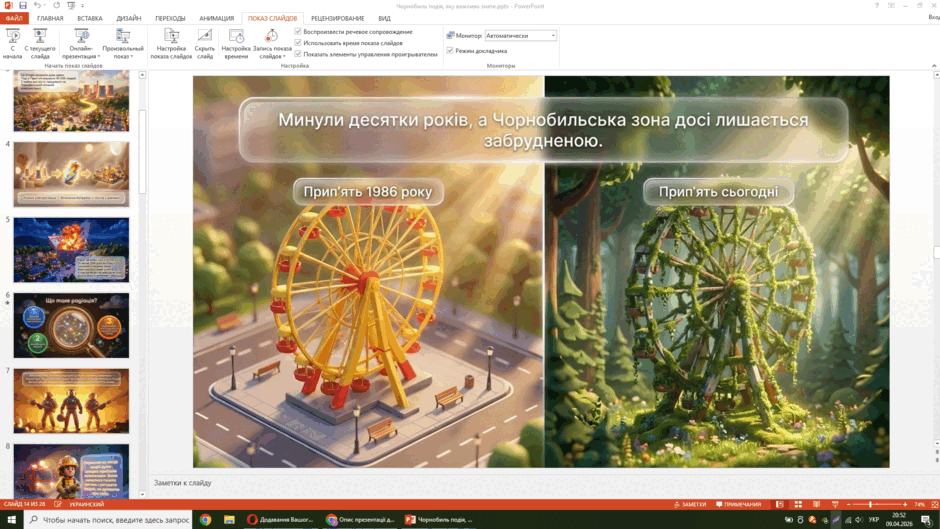The image size is (940, 529).
Task: Select slide 5 thumbnail with explosion
Action: click(71, 250)
